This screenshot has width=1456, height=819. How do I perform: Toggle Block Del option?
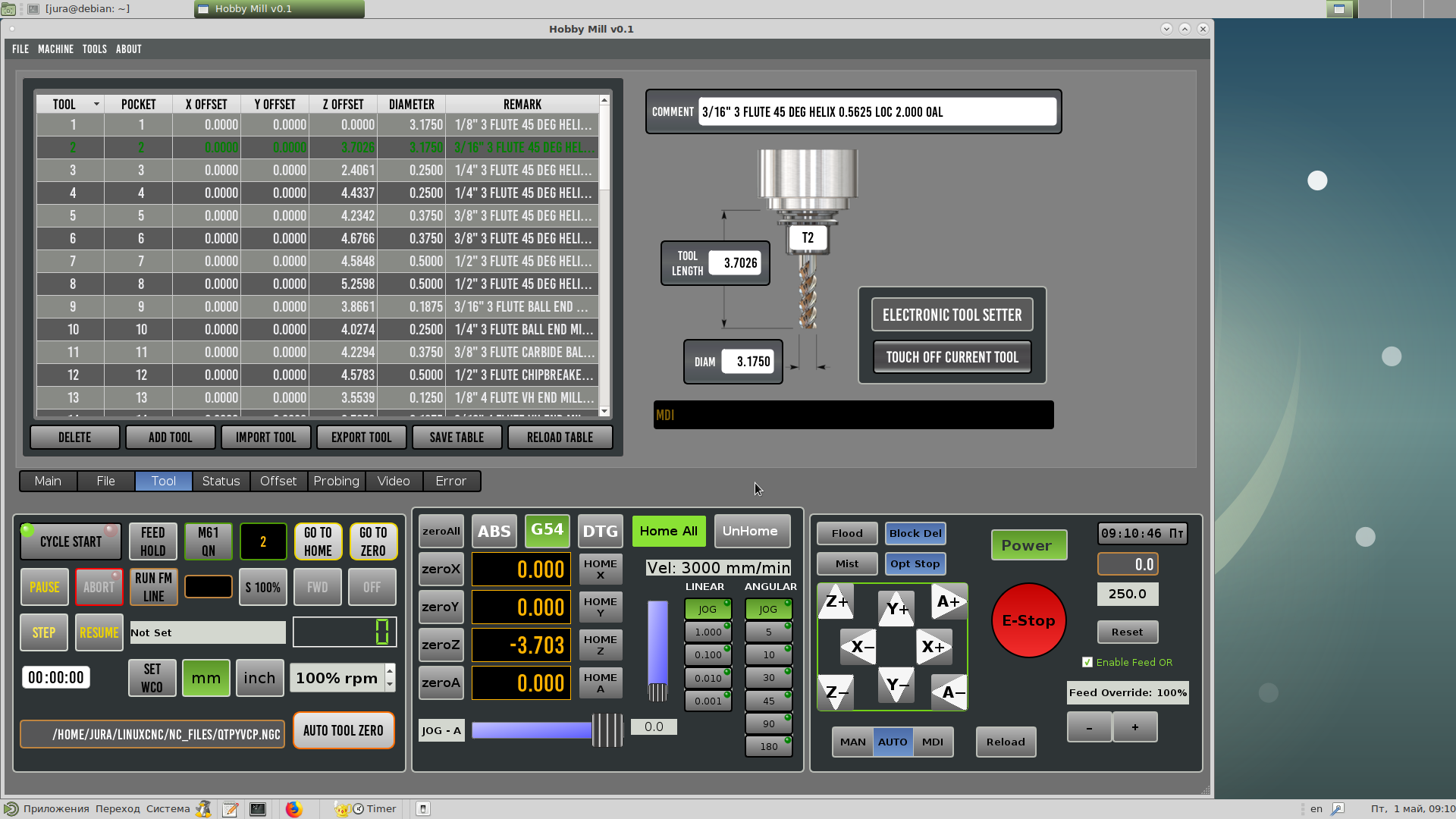(x=915, y=533)
